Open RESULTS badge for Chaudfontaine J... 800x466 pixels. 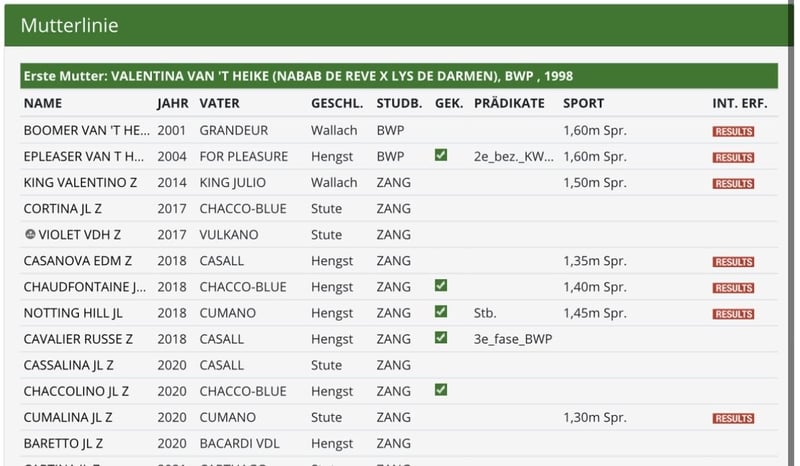[x=733, y=288]
